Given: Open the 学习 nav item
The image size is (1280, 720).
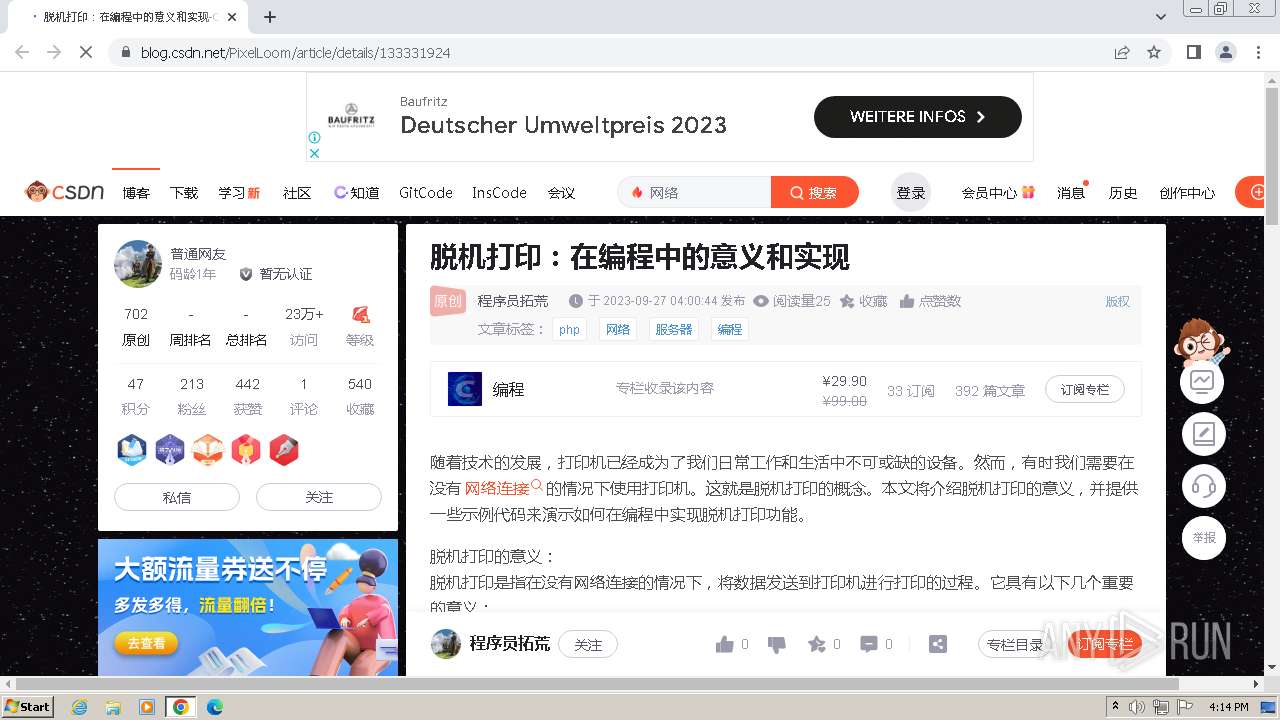Looking at the screenshot, I should 239,193.
